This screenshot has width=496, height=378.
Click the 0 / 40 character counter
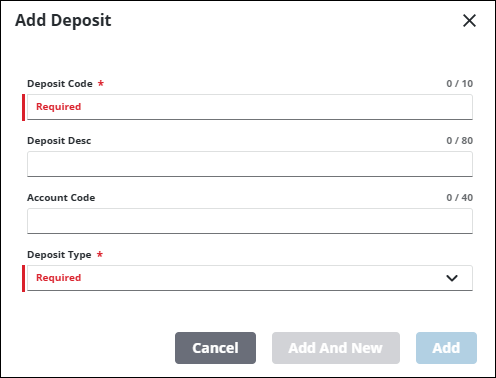coord(459,198)
